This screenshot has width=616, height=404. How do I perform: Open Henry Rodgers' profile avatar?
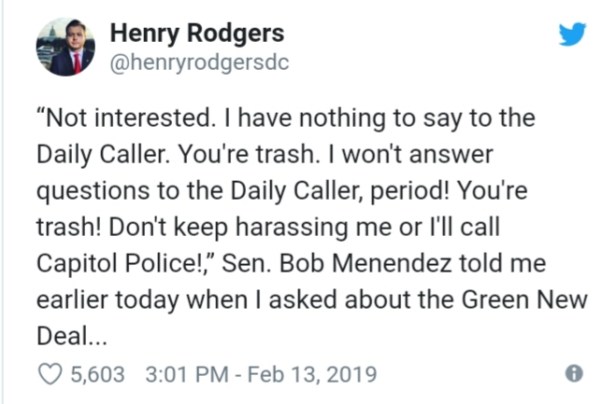tap(65, 46)
